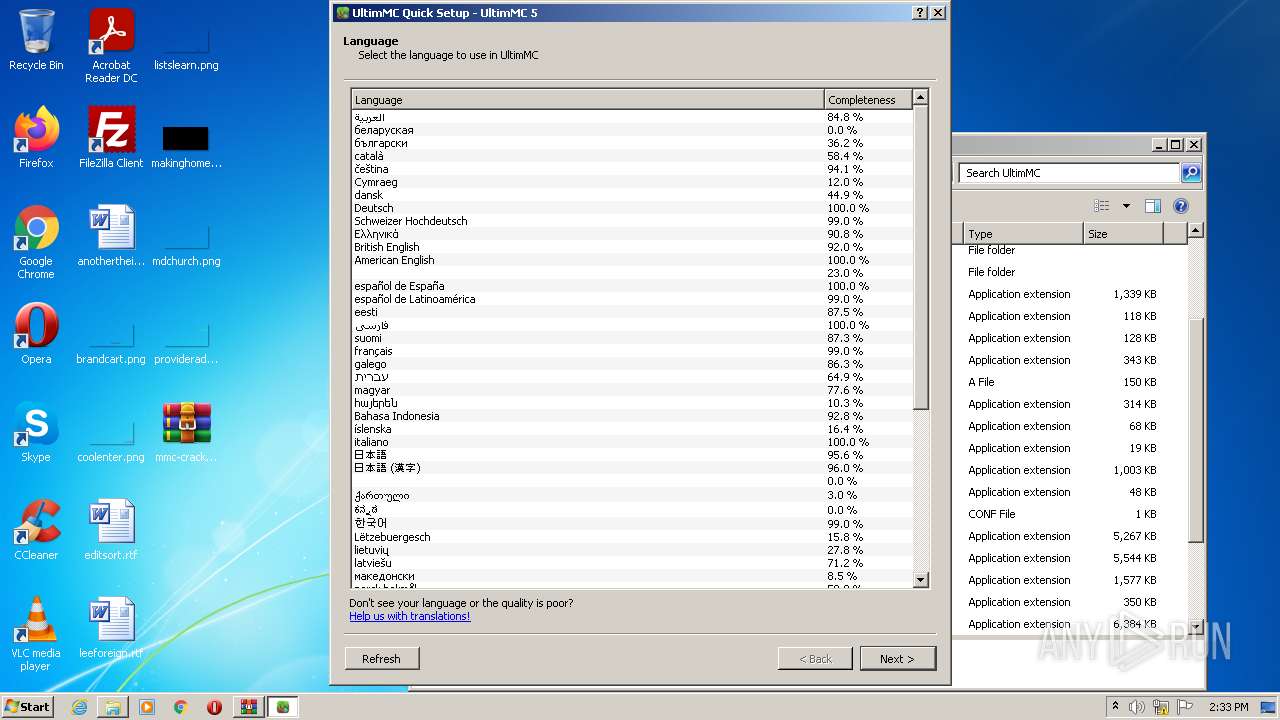
Task: Click the Refresh button
Action: click(381, 659)
